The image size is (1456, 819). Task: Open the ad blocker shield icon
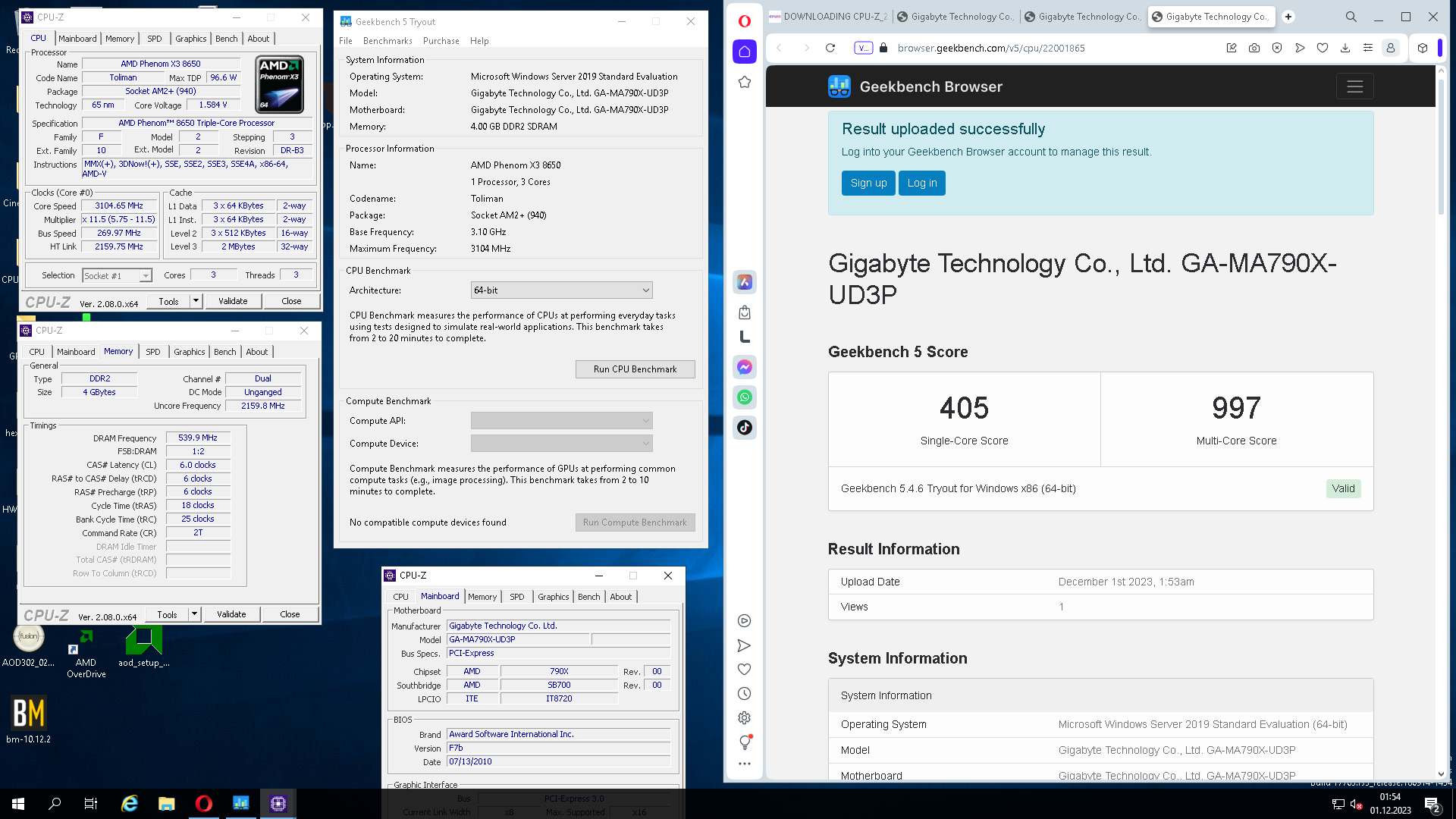click(1277, 48)
